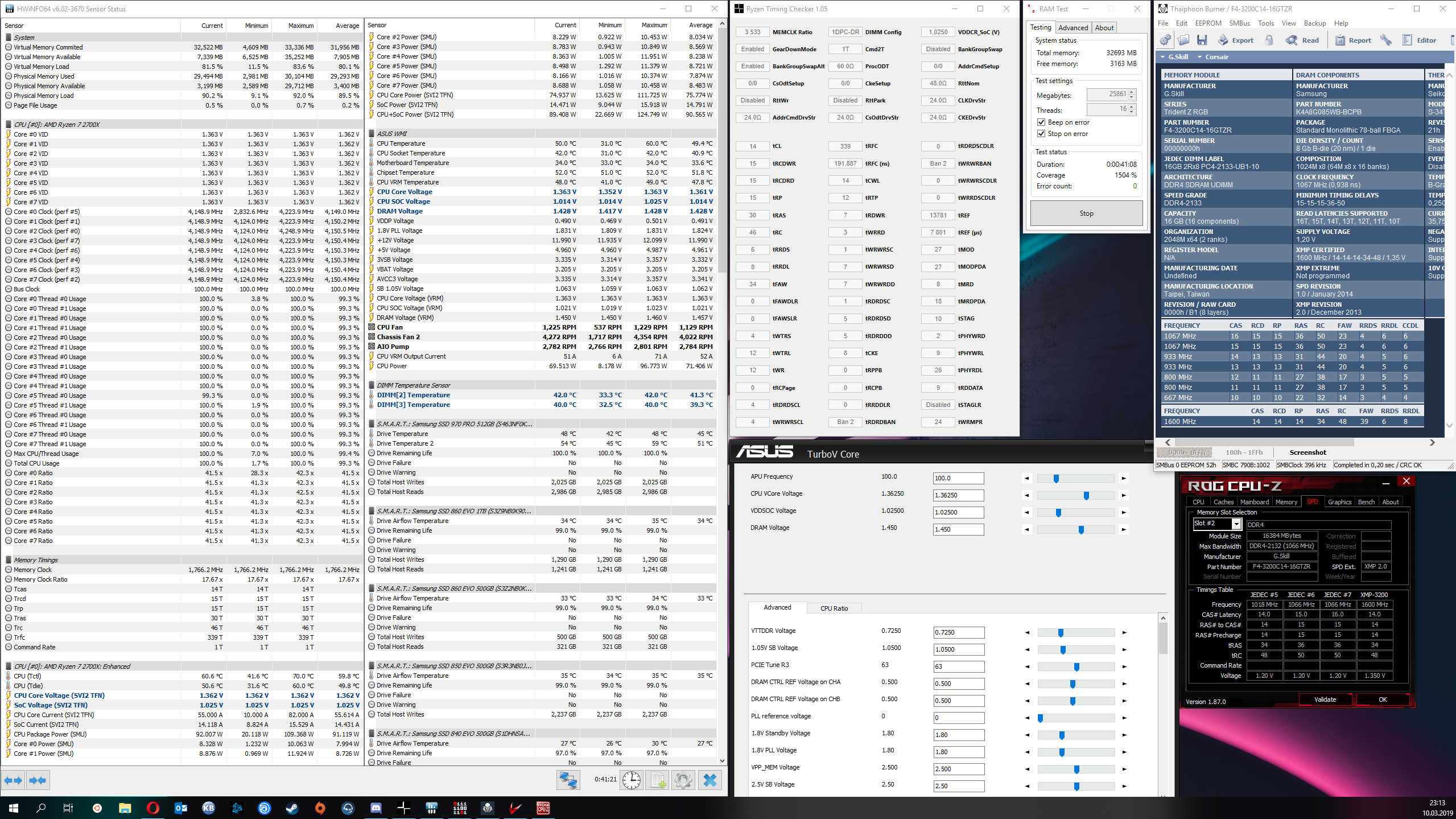1456x819 pixels.
Task: Click the HWiNFO clock reset timer icon
Action: click(x=631, y=780)
